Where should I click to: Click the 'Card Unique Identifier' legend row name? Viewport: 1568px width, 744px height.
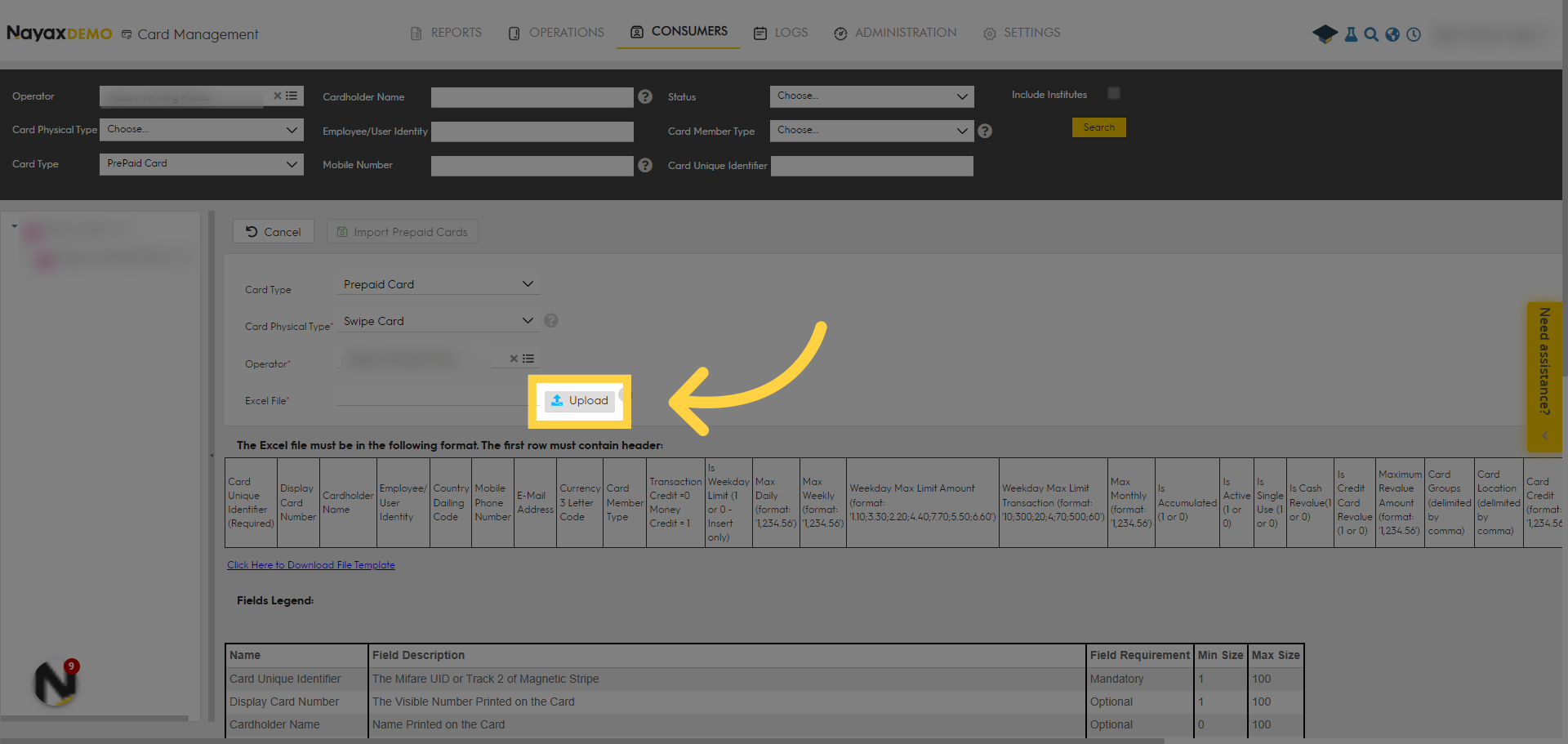[x=285, y=679]
